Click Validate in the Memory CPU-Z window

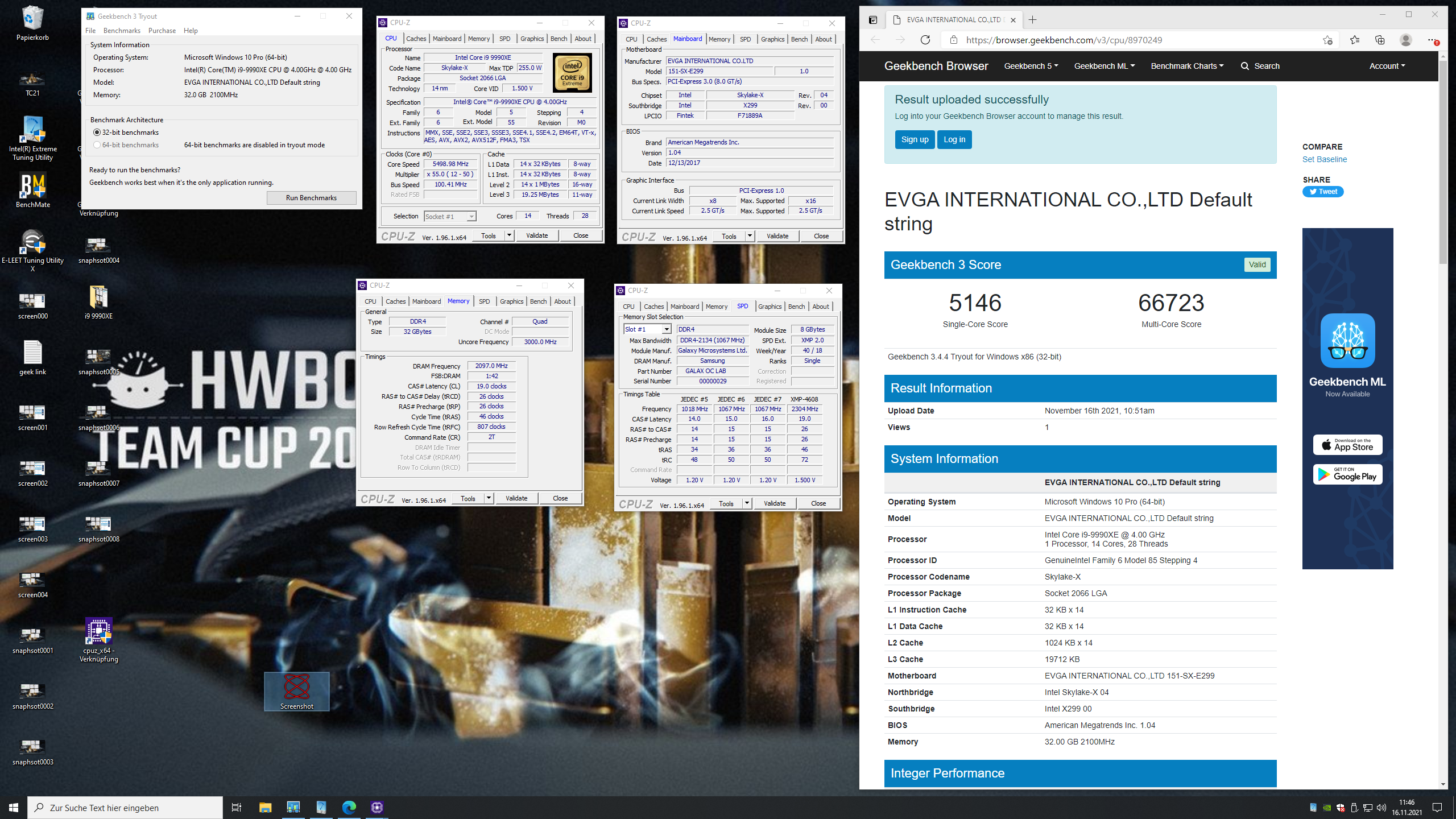click(516, 498)
